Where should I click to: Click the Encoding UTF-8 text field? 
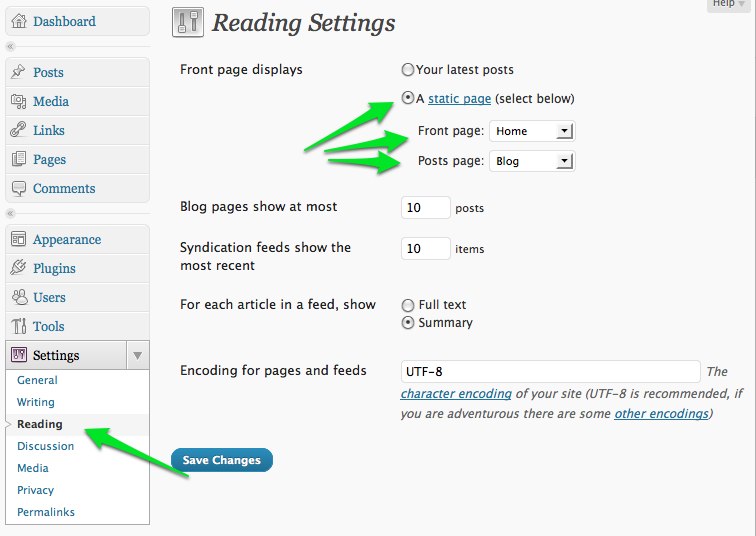[549, 371]
